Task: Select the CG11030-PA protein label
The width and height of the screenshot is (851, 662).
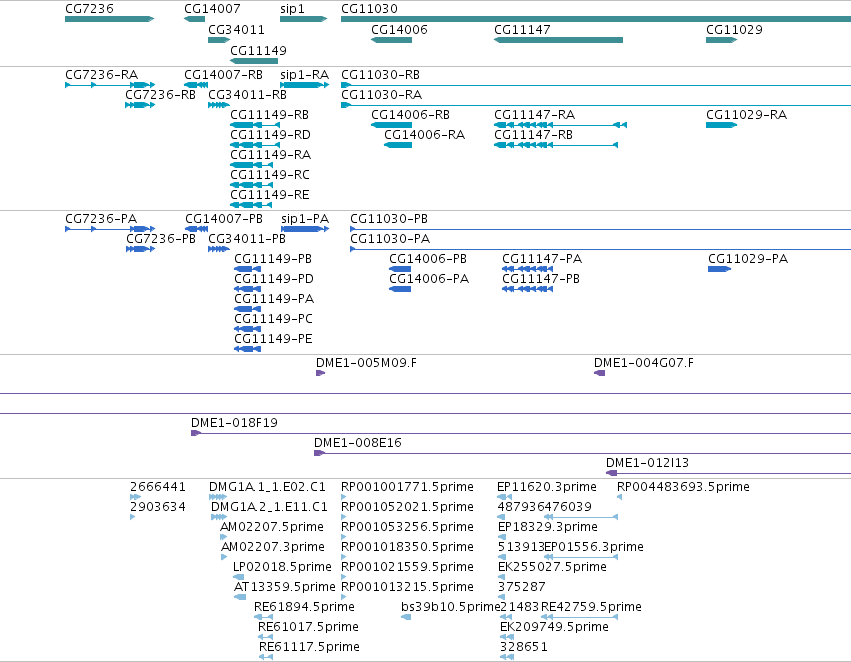Action: point(390,239)
